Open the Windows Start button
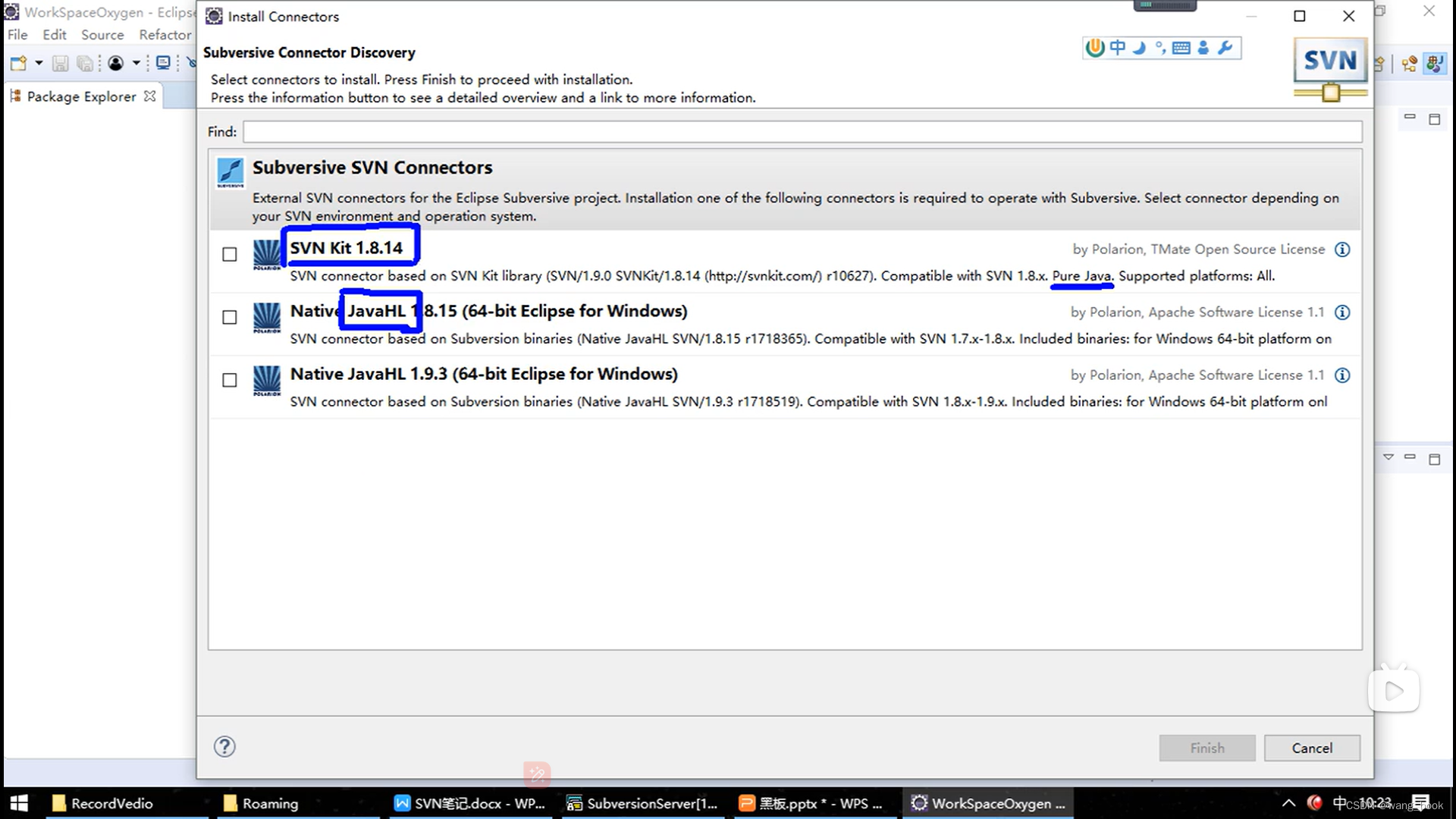Screen dimensions: 1456x819 [x=19, y=803]
